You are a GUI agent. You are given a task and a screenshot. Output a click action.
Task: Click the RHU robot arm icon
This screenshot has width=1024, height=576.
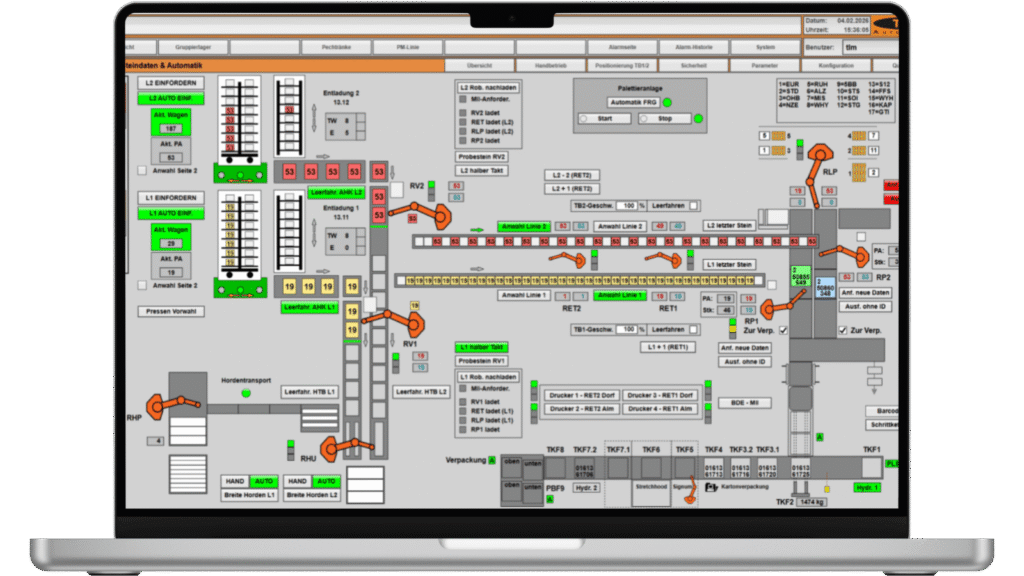[x=347, y=447]
